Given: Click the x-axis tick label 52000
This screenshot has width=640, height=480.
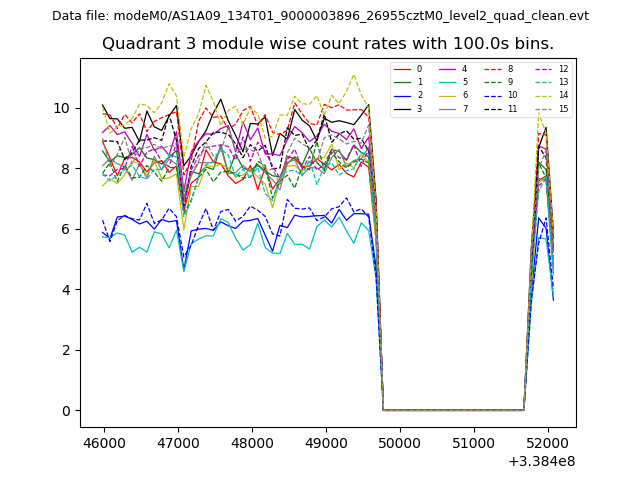Looking at the screenshot, I should coord(549,442).
